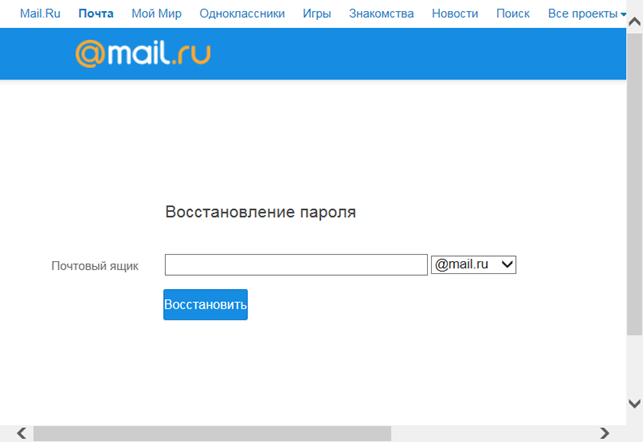This screenshot has width=643, height=442.
Task: Click the vertical scrollbar thumb
Action: [634, 185]
